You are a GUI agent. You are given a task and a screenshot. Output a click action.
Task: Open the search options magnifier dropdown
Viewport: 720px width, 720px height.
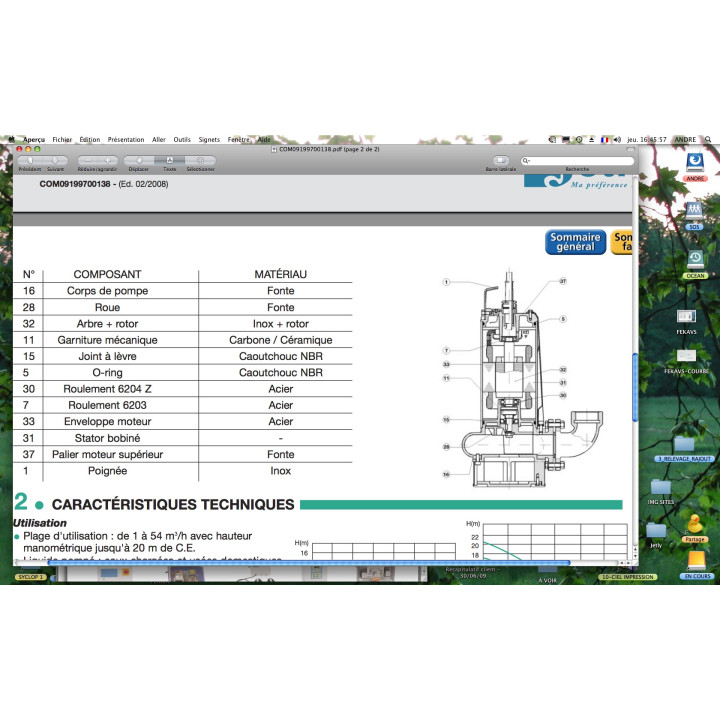526,161
